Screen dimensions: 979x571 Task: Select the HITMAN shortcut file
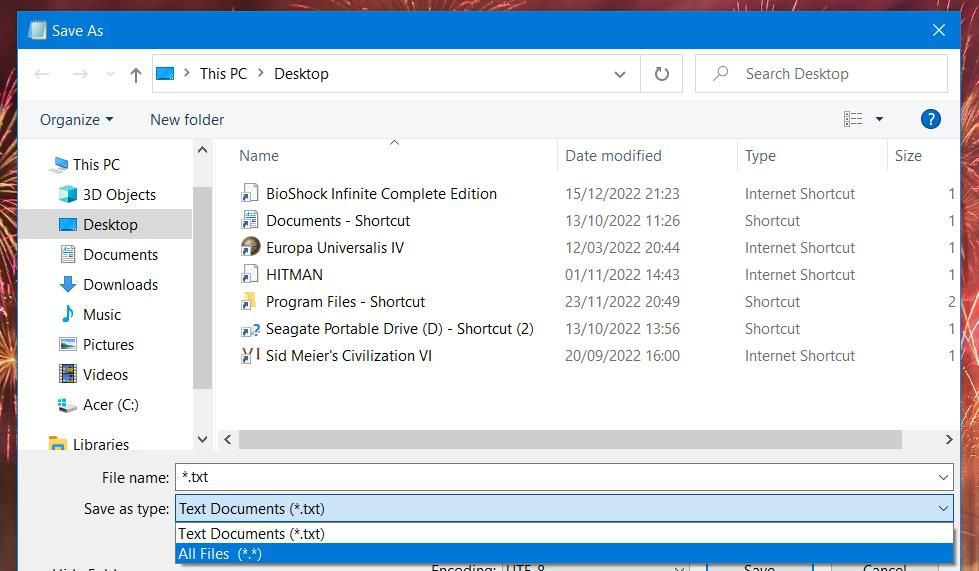[294, 275]
